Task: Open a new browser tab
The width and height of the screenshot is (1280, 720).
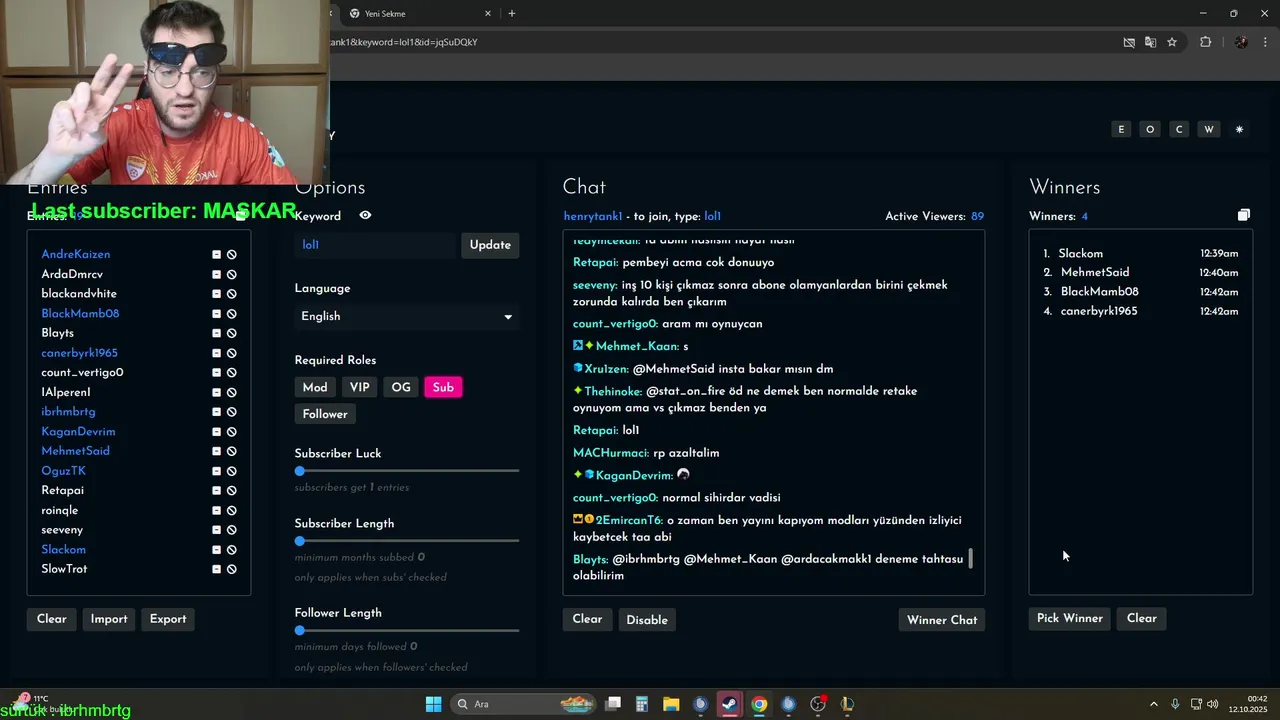Action: pyautogui.click(x=511, y=13)
